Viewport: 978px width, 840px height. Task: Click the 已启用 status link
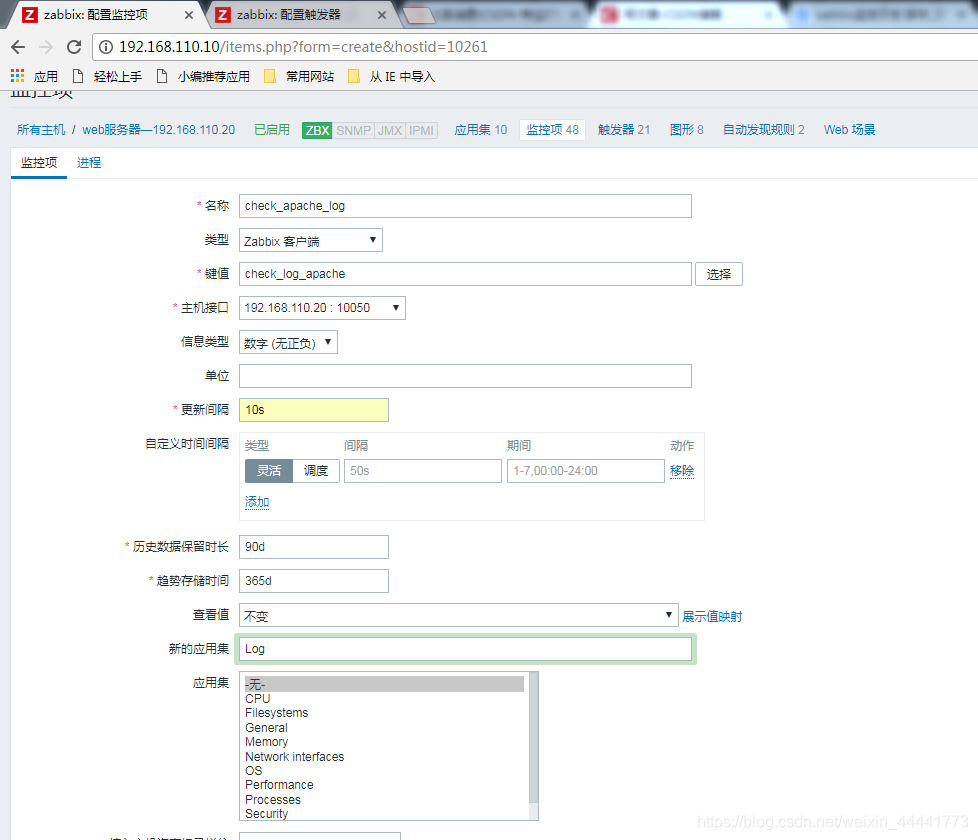tap(272, 130)
